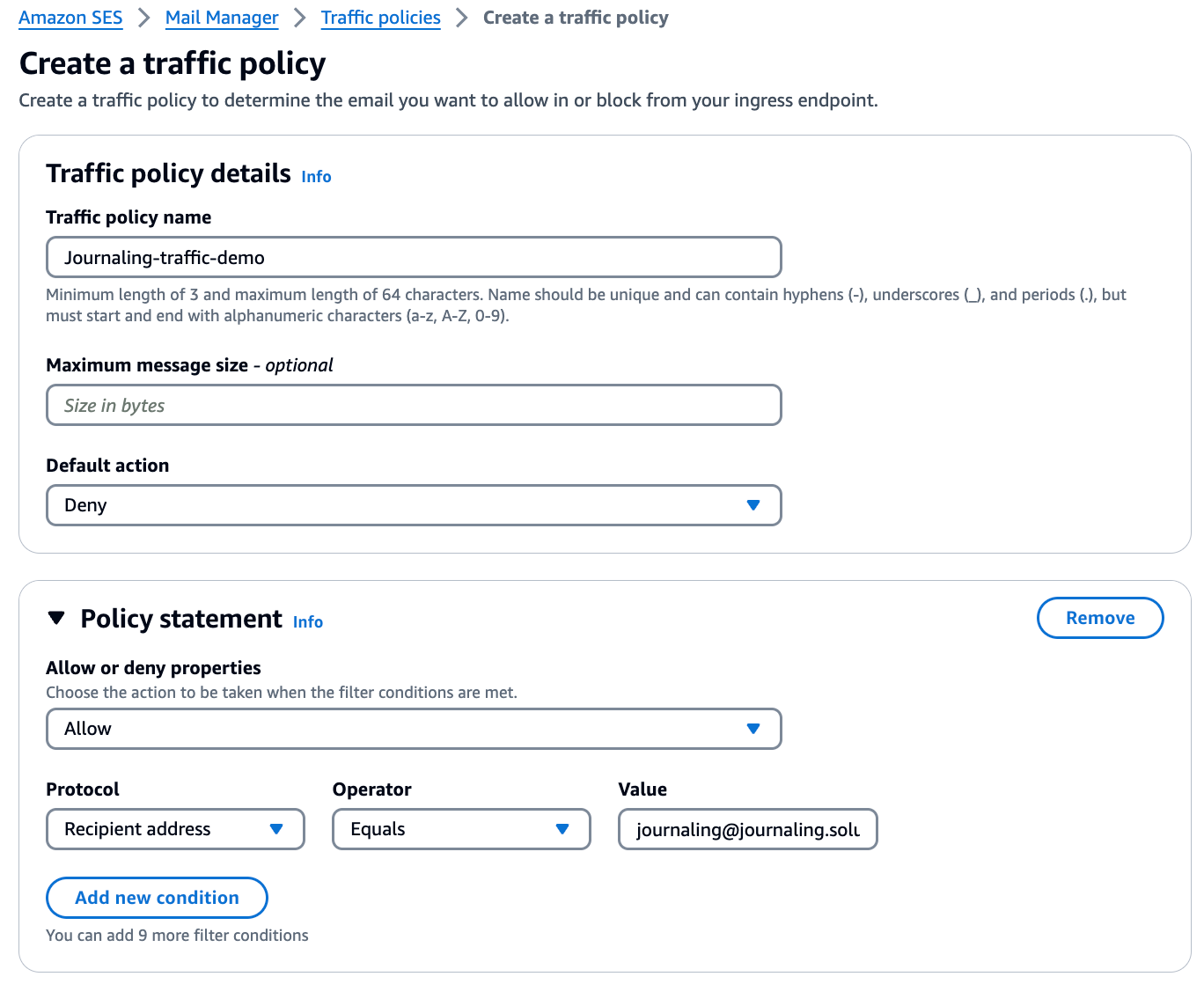Select the Value field containing journaling address
The height and width of the screenshot is (984, 1204).
coord(747,829)
